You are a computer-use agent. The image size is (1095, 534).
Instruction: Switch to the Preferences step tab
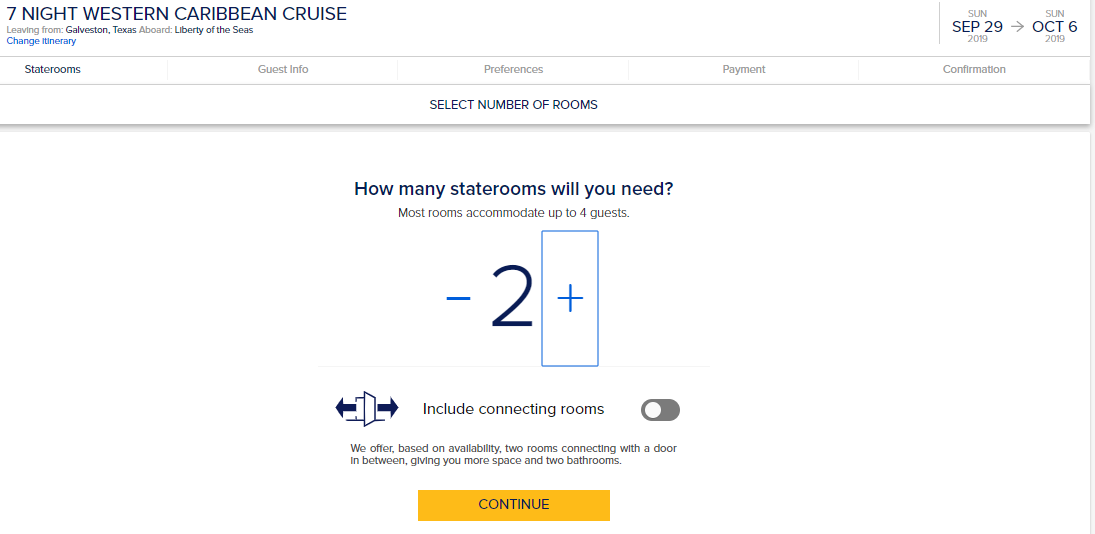(513, 70)
